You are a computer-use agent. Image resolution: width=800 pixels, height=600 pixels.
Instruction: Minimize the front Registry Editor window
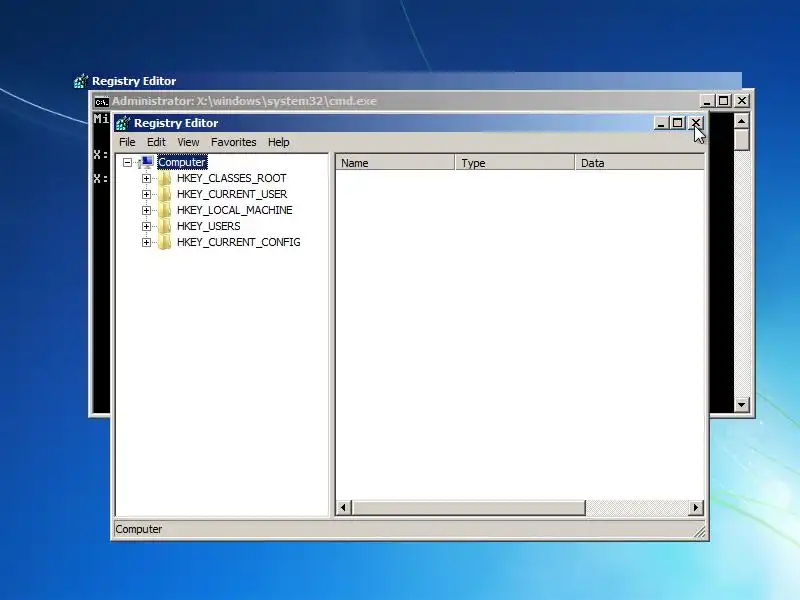[x=661, y=123]
